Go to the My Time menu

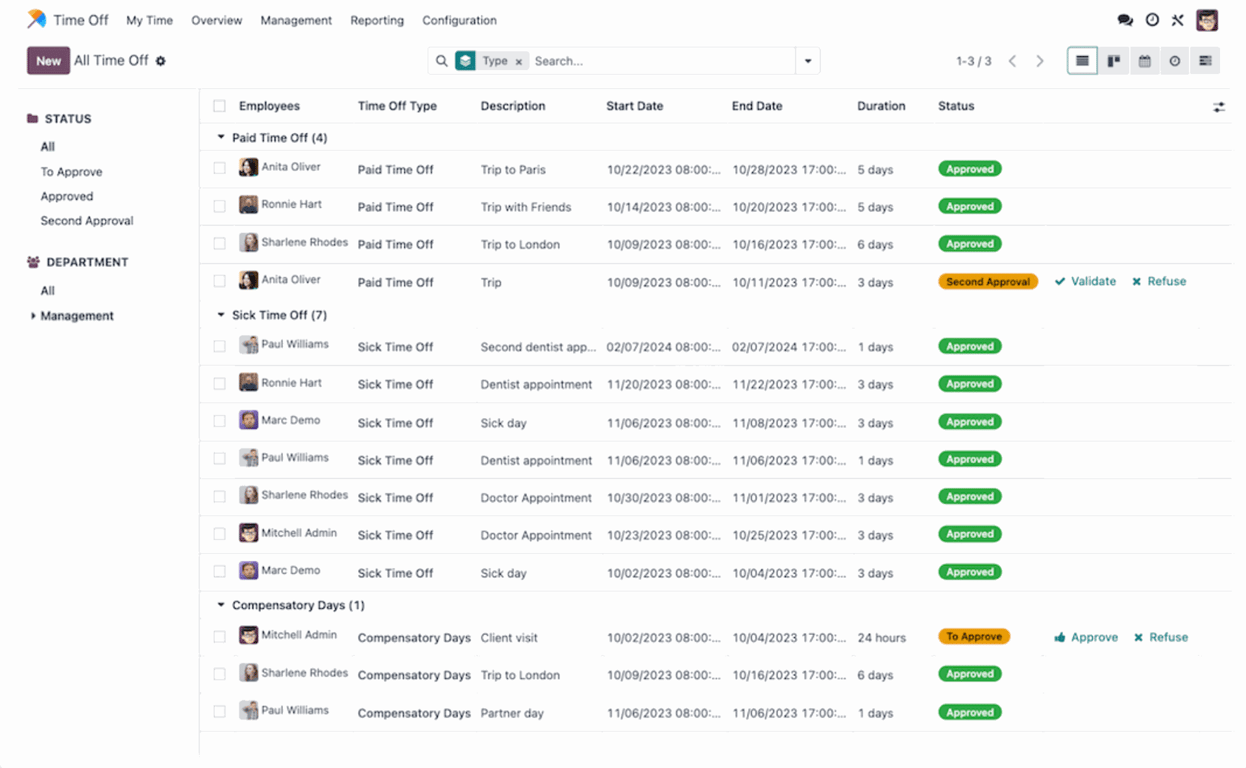coord(149,20)
